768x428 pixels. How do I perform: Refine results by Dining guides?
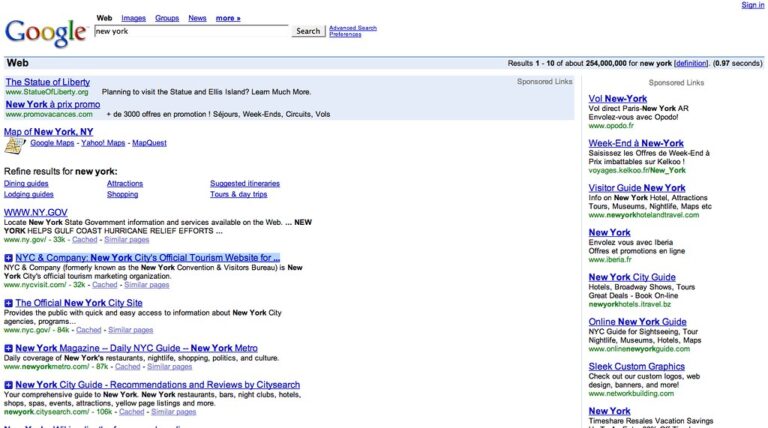[26, 184]
